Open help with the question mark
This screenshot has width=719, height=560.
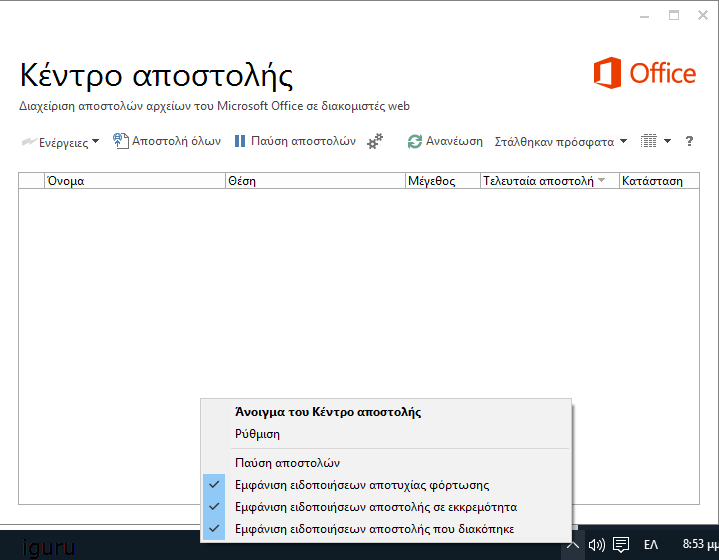689,141
